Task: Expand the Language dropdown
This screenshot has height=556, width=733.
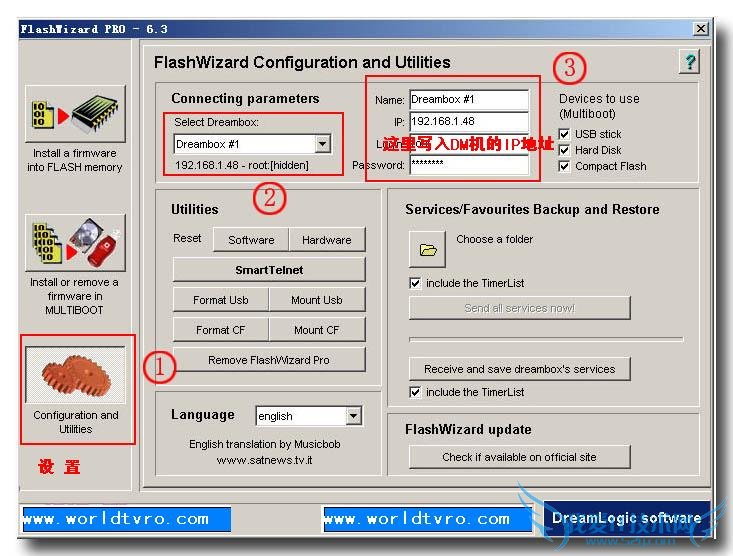Action: [353, 416]
